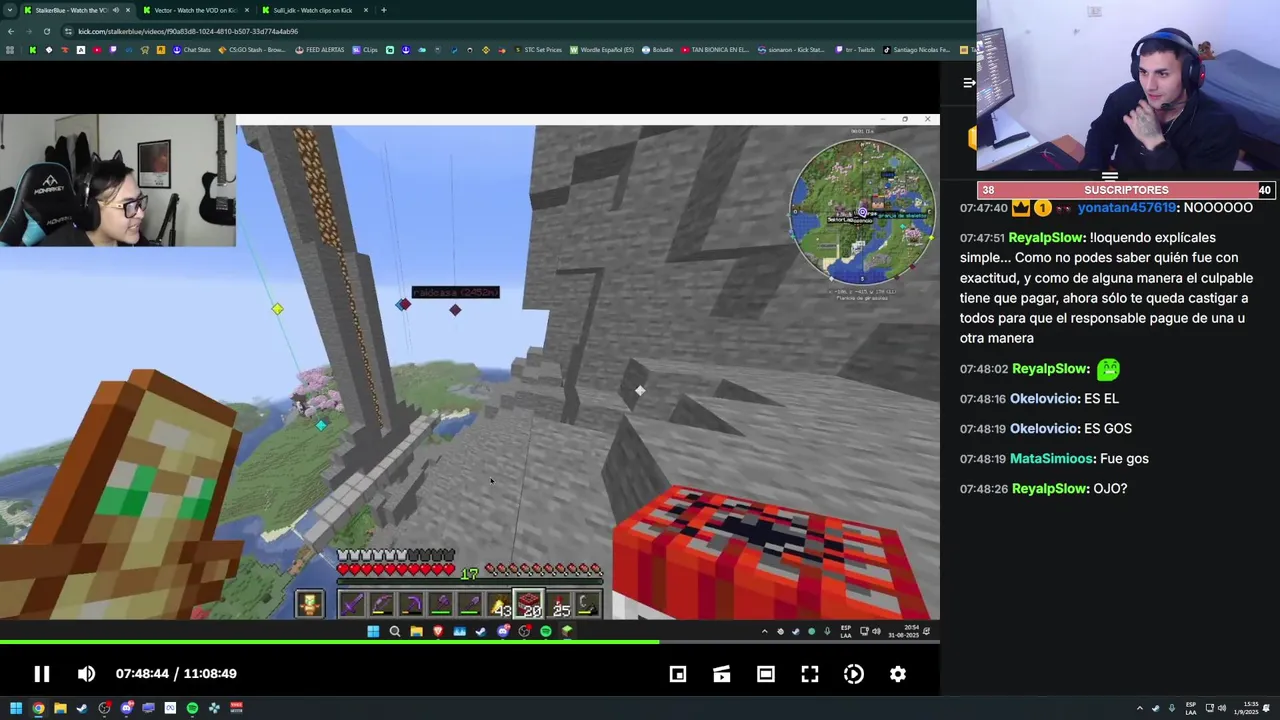
Task: Open Windows Start menu on the bottom taskbar
Action: pyautogui.click(x=16, y=708)
